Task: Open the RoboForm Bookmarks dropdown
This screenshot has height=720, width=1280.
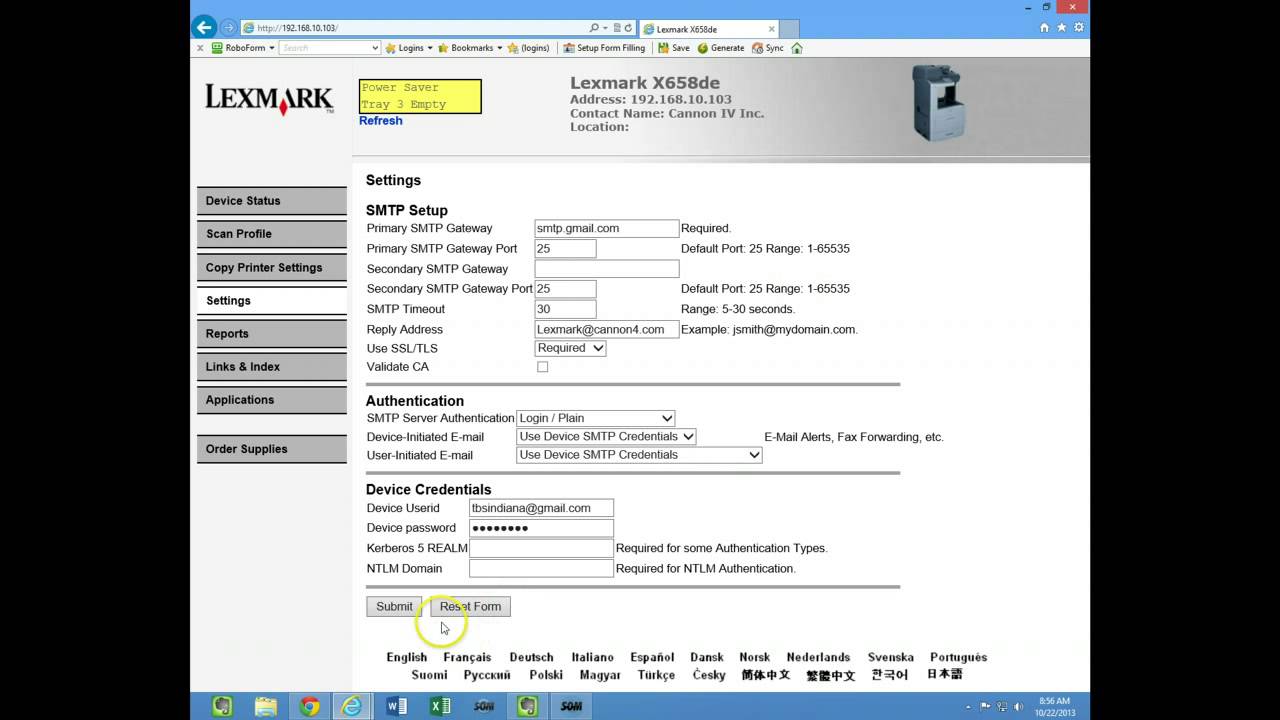Action: 471,48
